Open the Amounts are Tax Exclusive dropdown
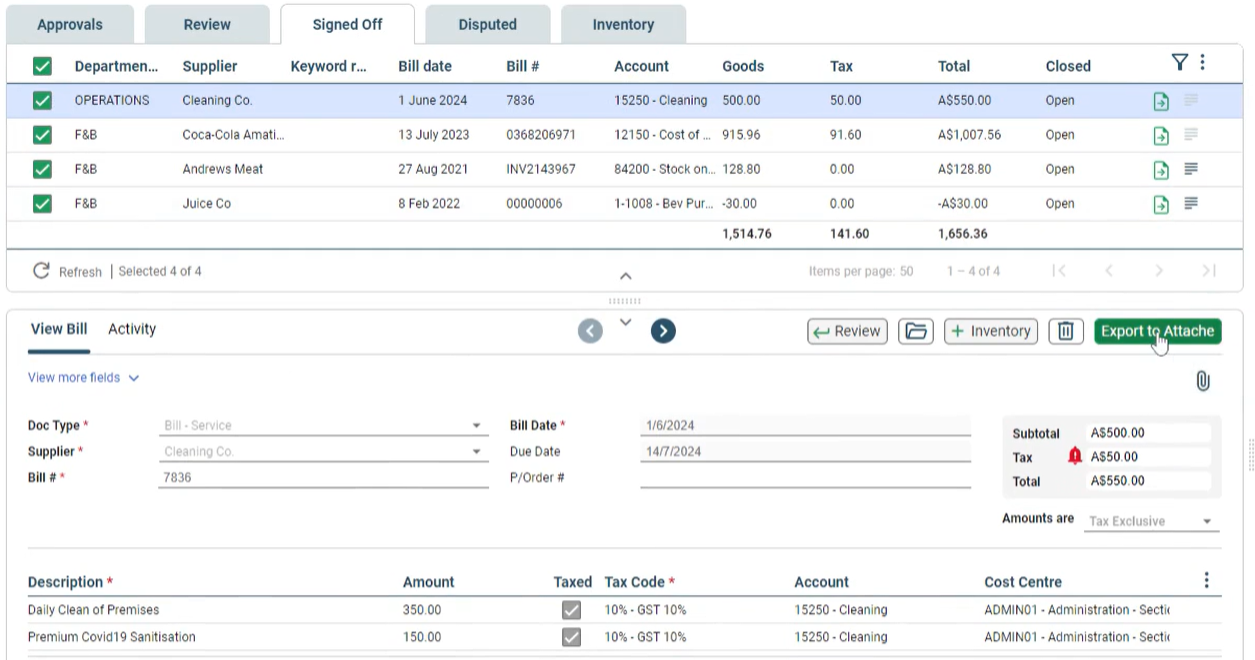 point(1153,521)
